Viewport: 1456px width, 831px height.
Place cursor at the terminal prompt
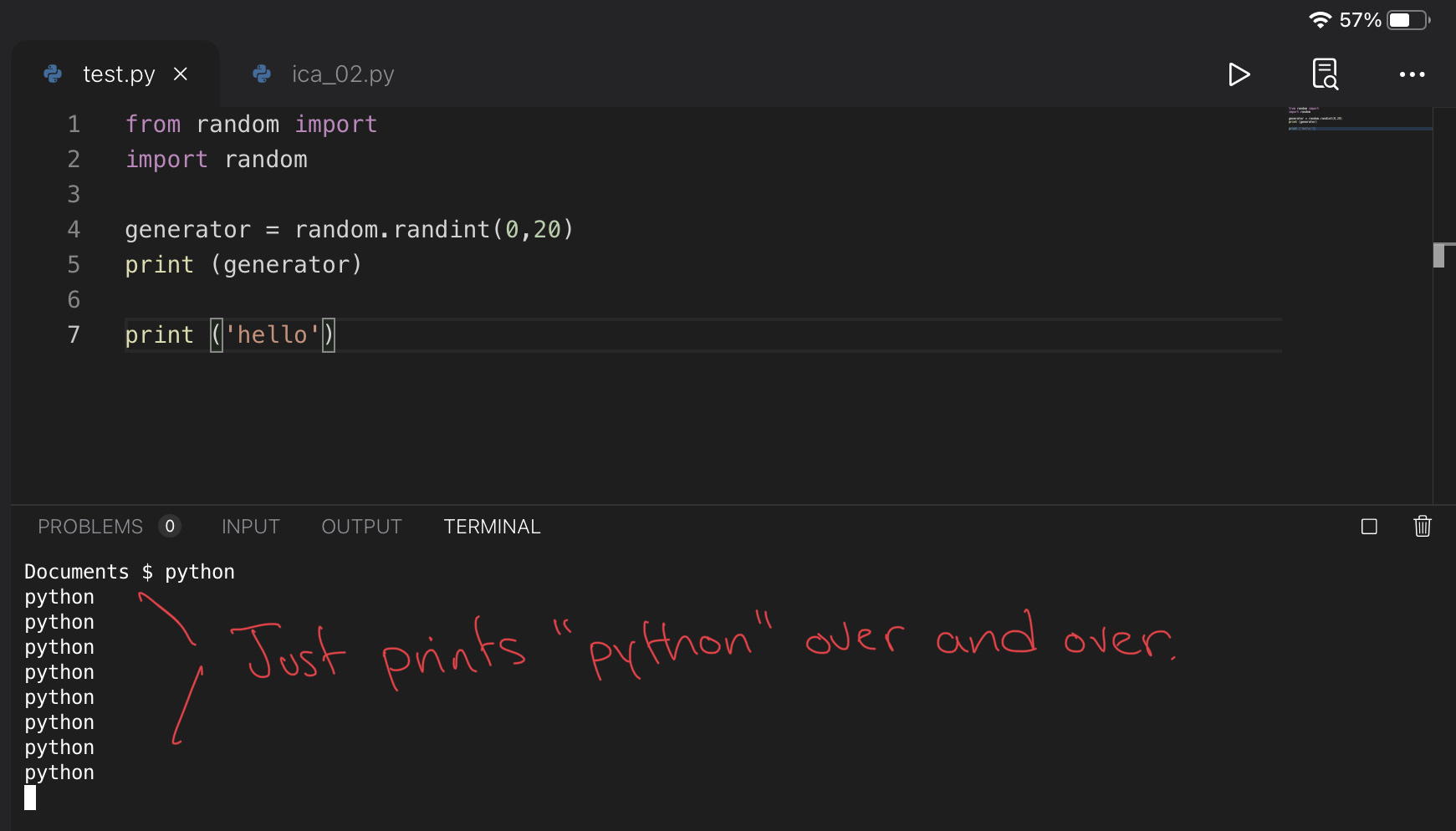click(32, 798)
